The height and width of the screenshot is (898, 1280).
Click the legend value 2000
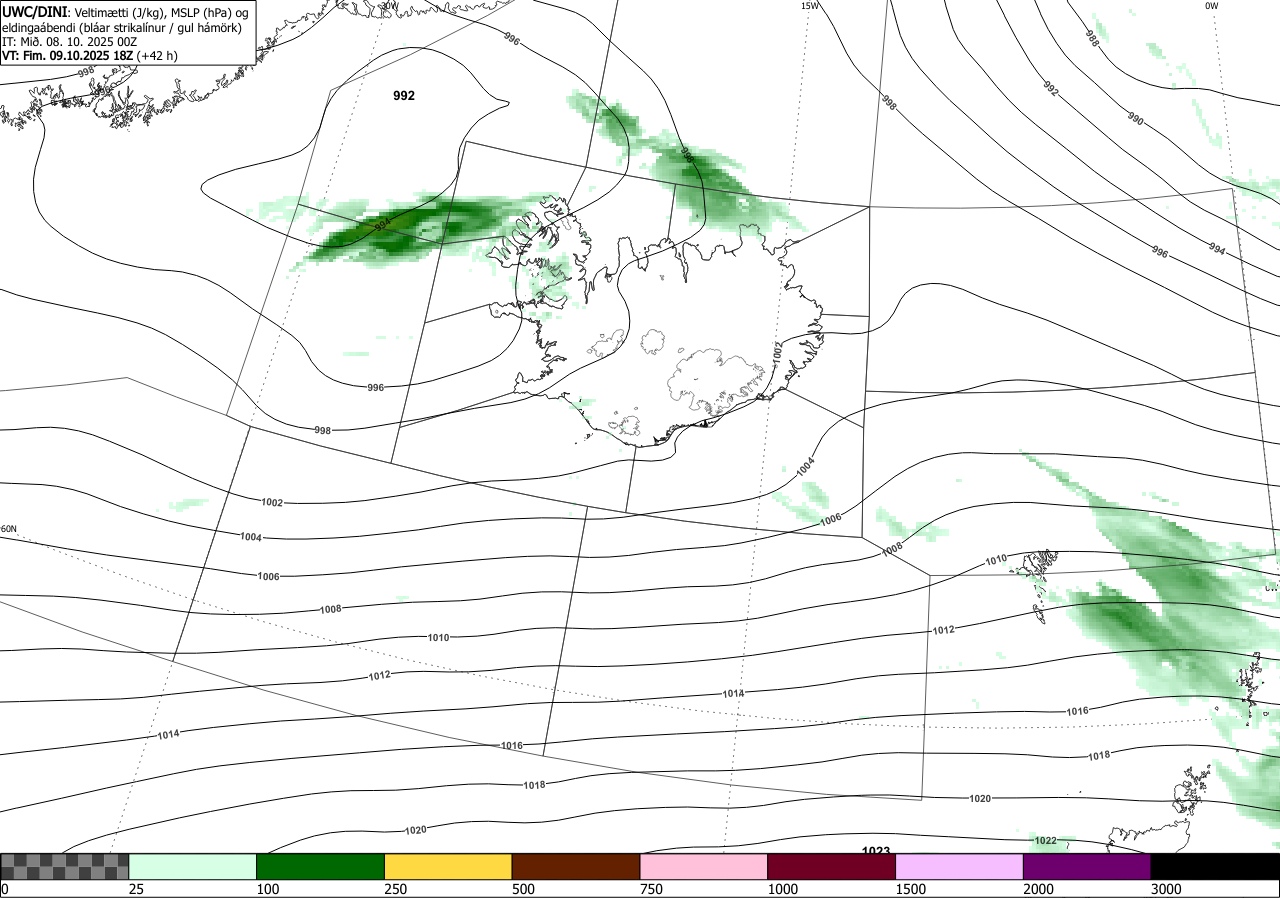pyautogui.click(x=1039, y=889)
